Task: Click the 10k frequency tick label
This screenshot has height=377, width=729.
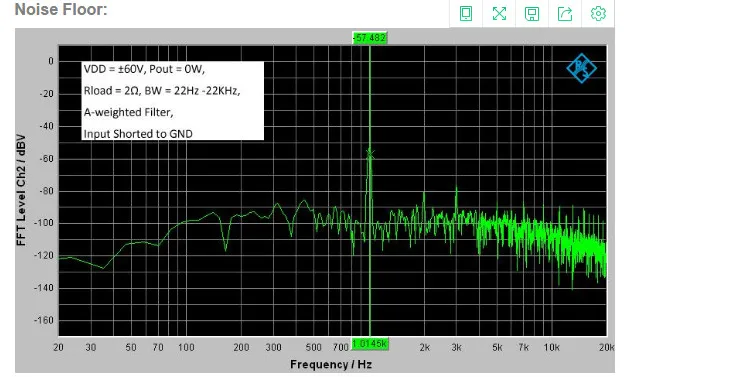Action: click(552, 347)
